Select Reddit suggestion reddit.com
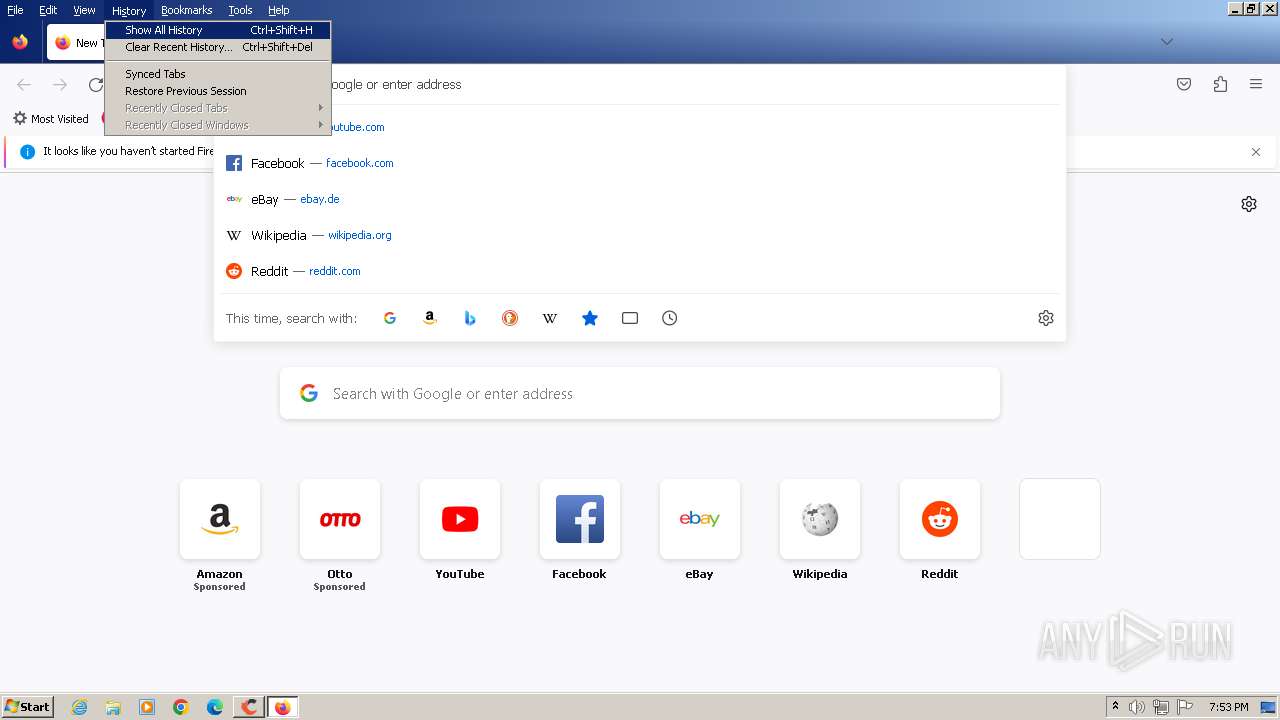This screenshot has height=720, width=1280. click(640, 271)
